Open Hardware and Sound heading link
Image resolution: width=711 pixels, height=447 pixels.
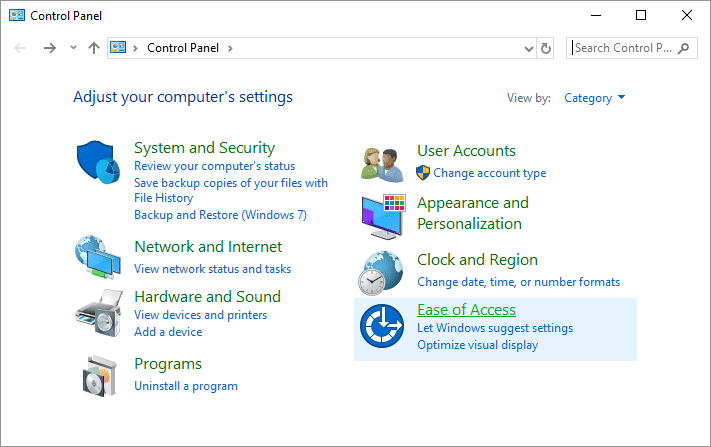[208, 296]
